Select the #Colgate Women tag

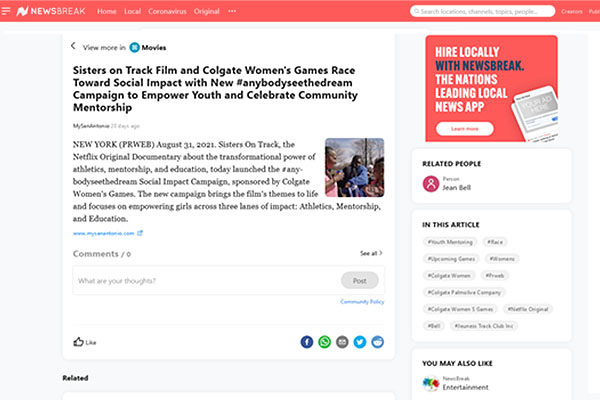449,276
